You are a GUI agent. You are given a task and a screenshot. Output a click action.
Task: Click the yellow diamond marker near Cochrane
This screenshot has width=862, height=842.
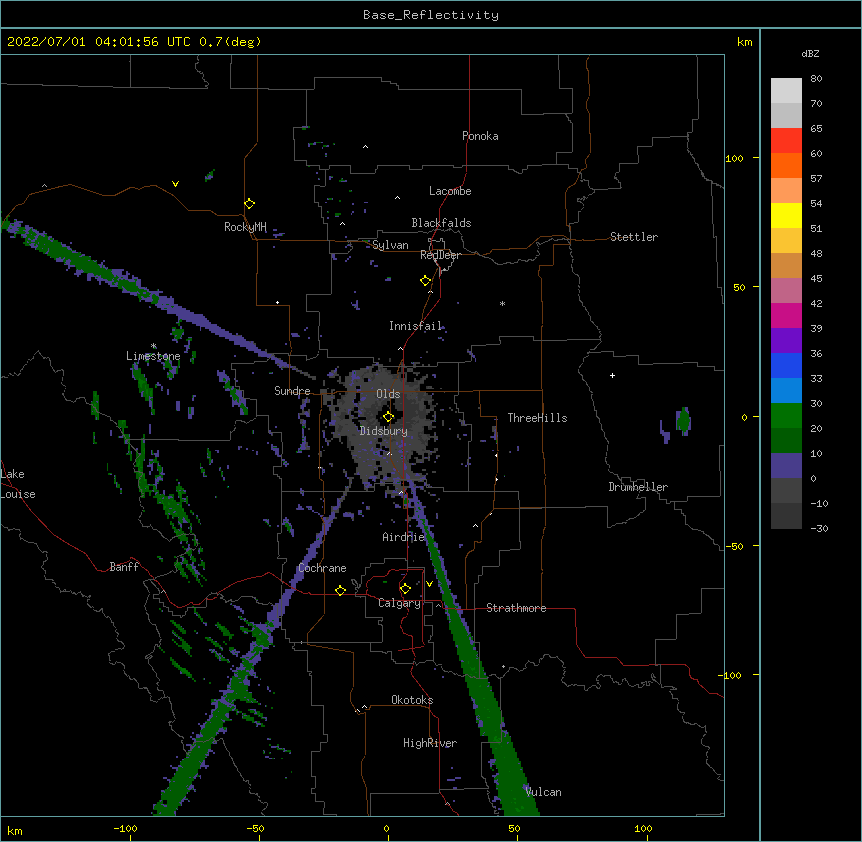pos(340,590)
